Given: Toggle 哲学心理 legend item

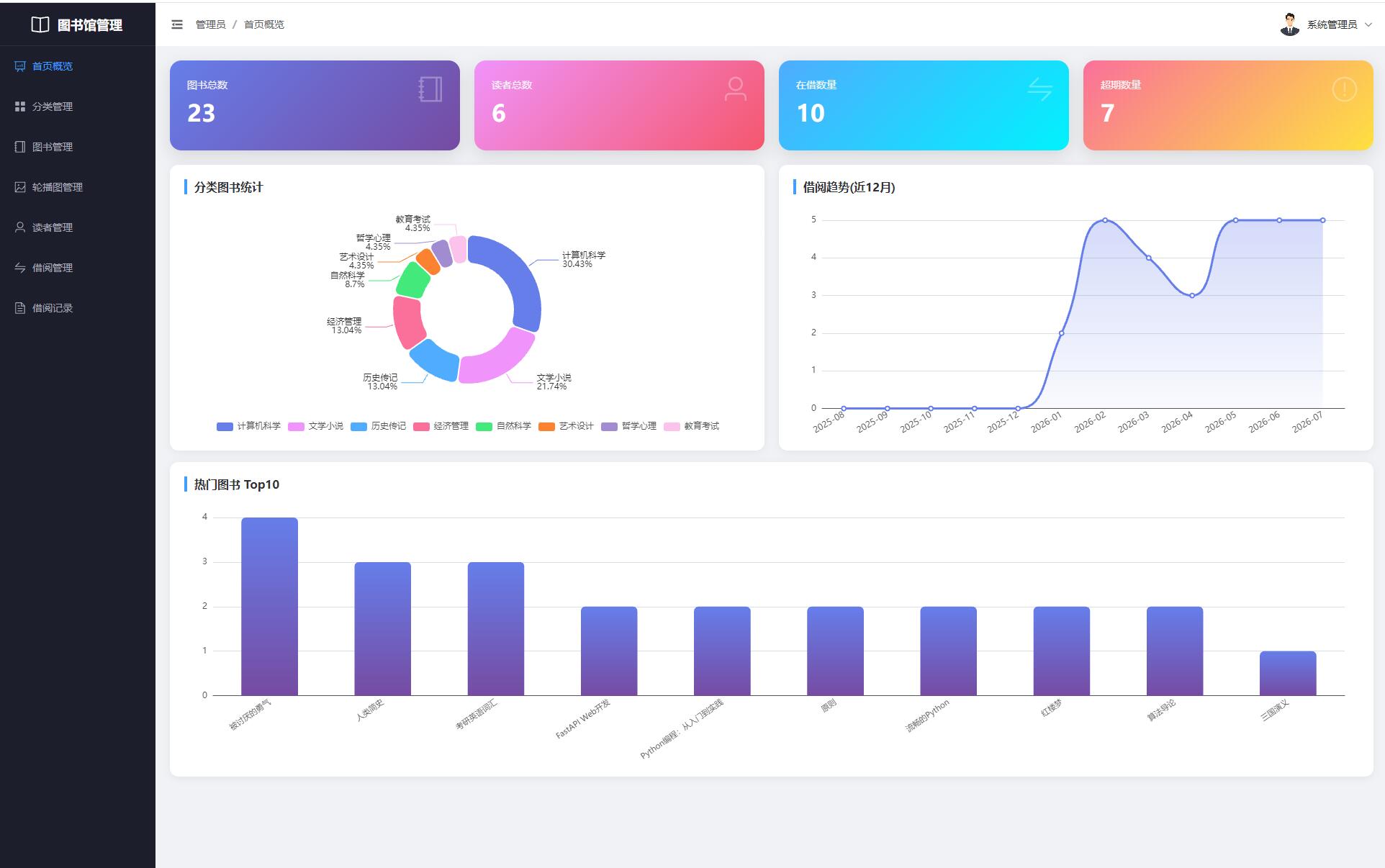Looking at the screenshot, I should click(x=628, y=426).
